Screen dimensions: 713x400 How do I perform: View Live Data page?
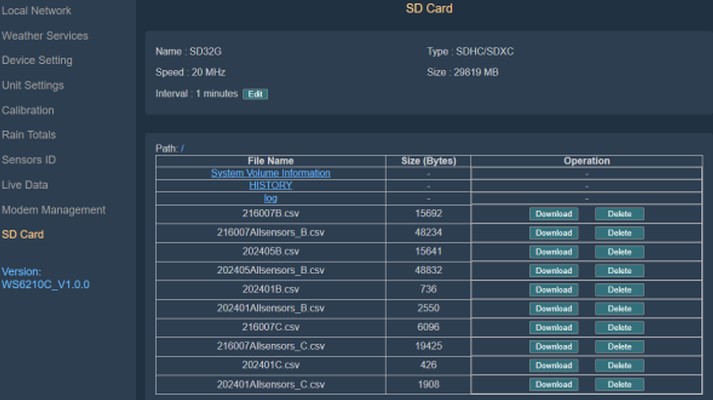point(25,185)
